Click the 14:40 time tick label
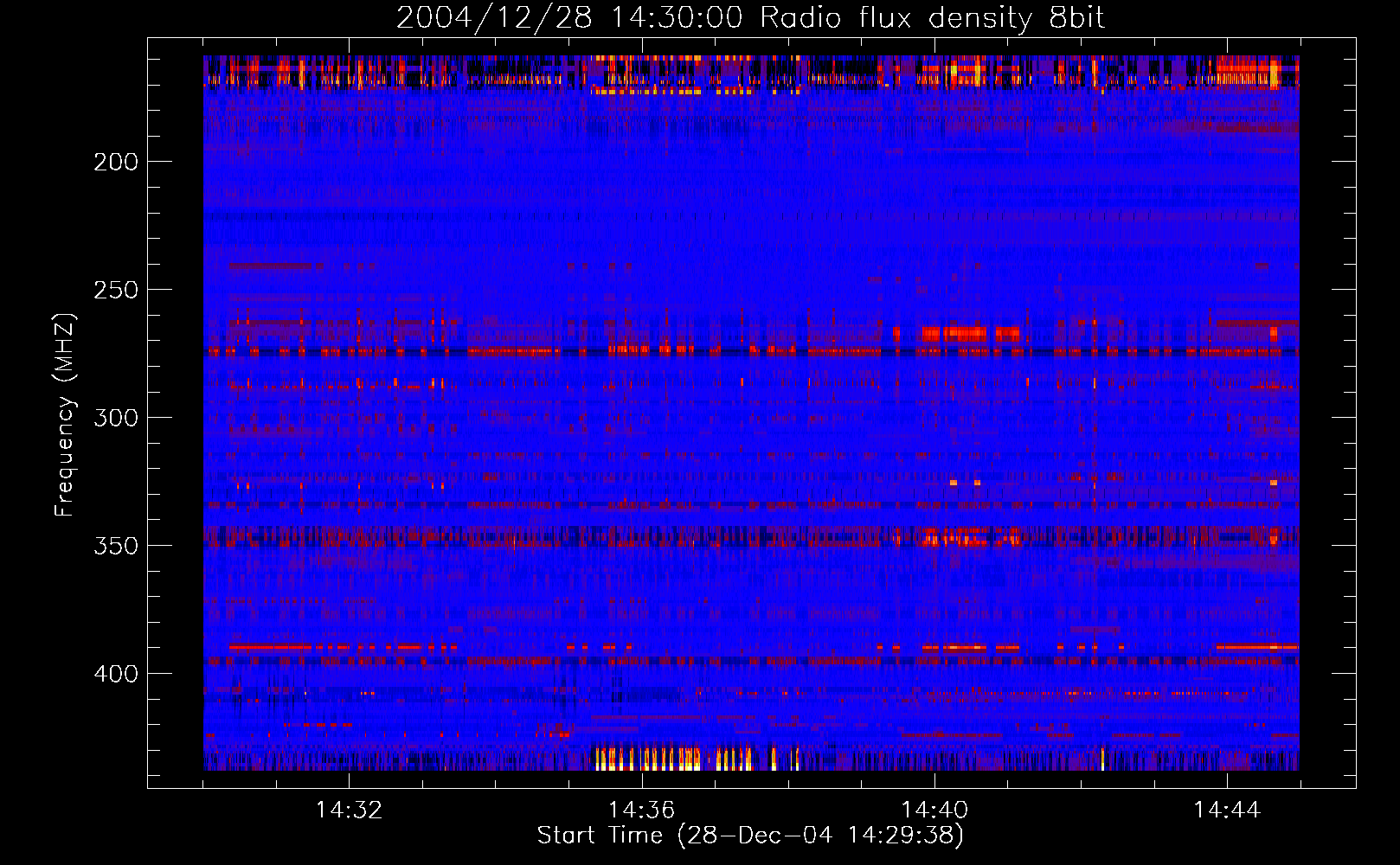The image size is (1400, 865). (x=934, y=811)
